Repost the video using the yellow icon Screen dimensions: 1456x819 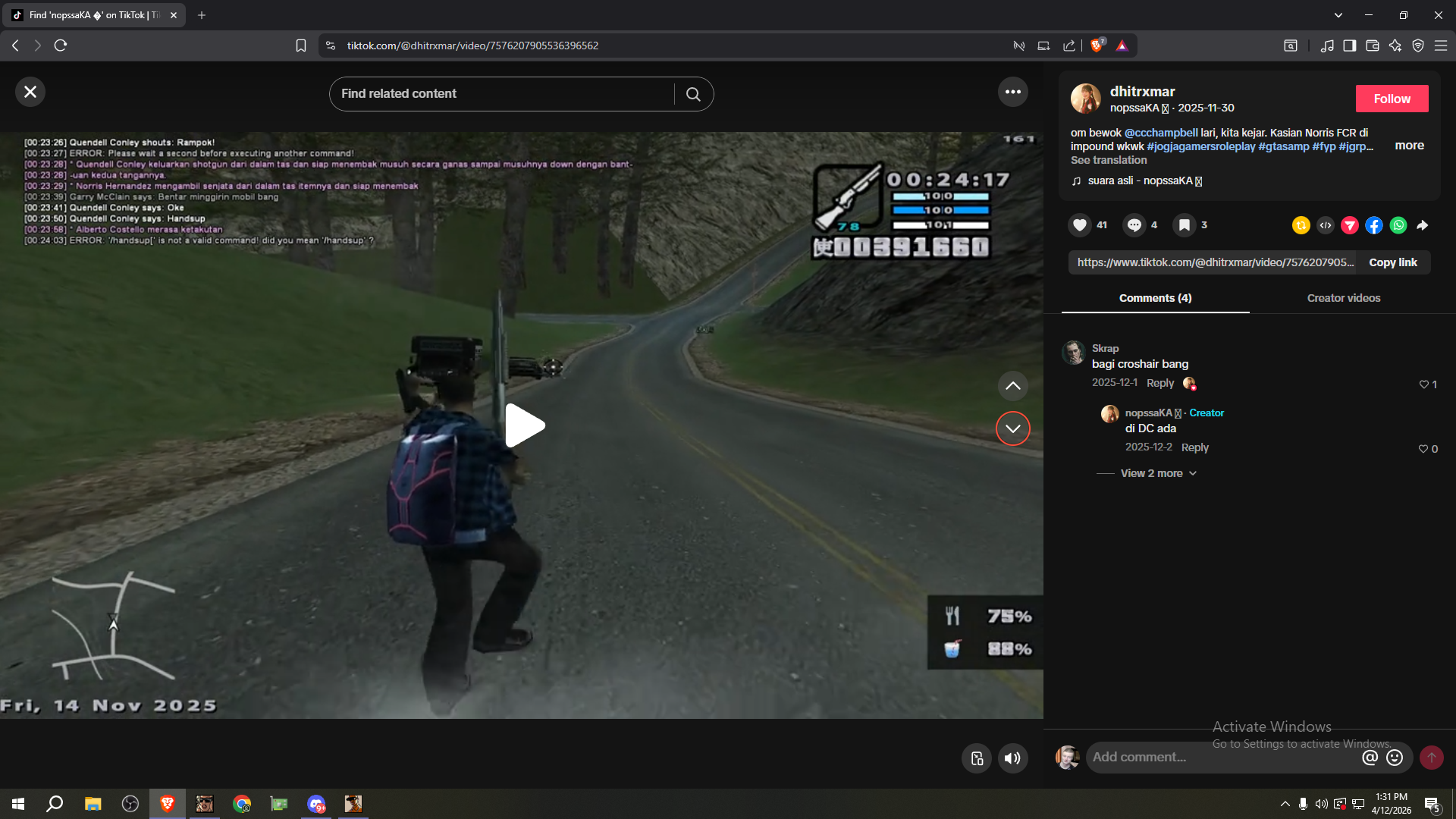[1301, 225]
